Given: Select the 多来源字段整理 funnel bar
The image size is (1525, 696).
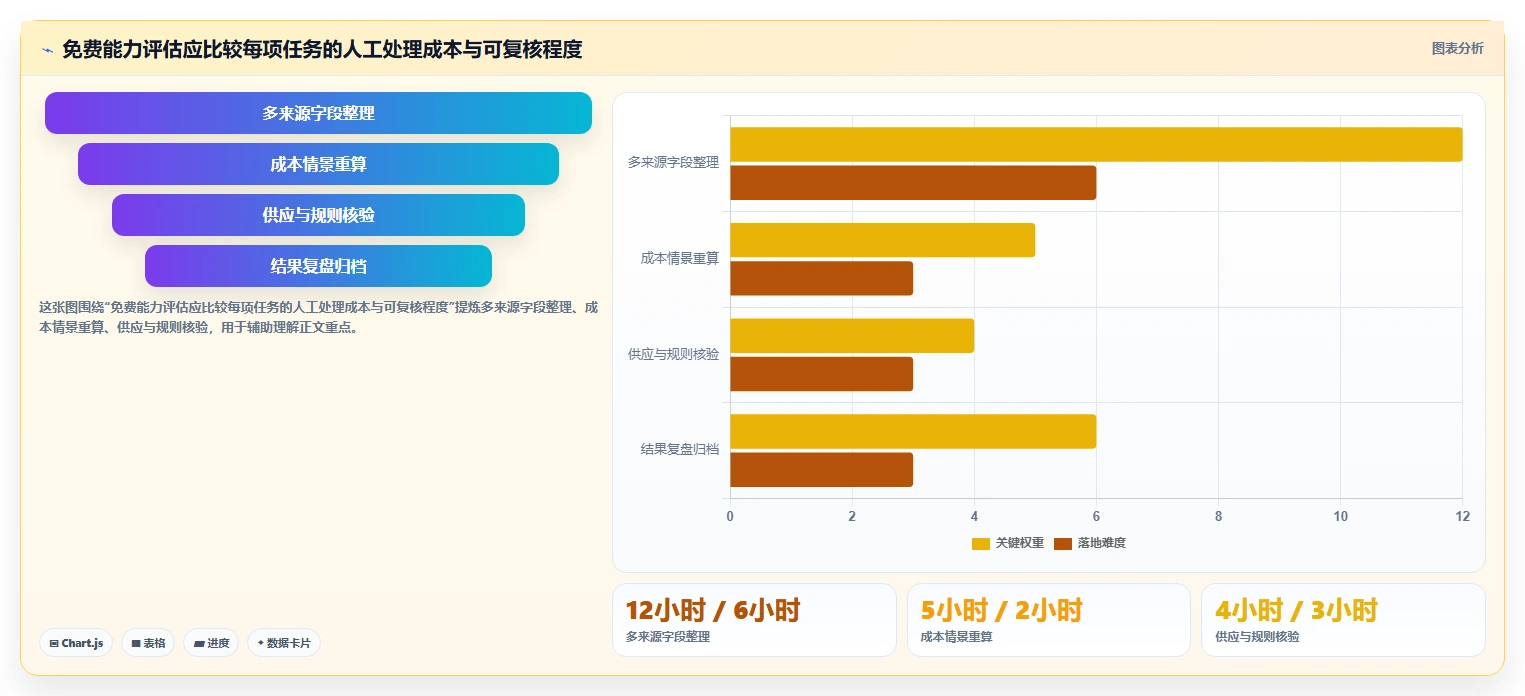Looking at the screenshot, I should click(318, 113).
